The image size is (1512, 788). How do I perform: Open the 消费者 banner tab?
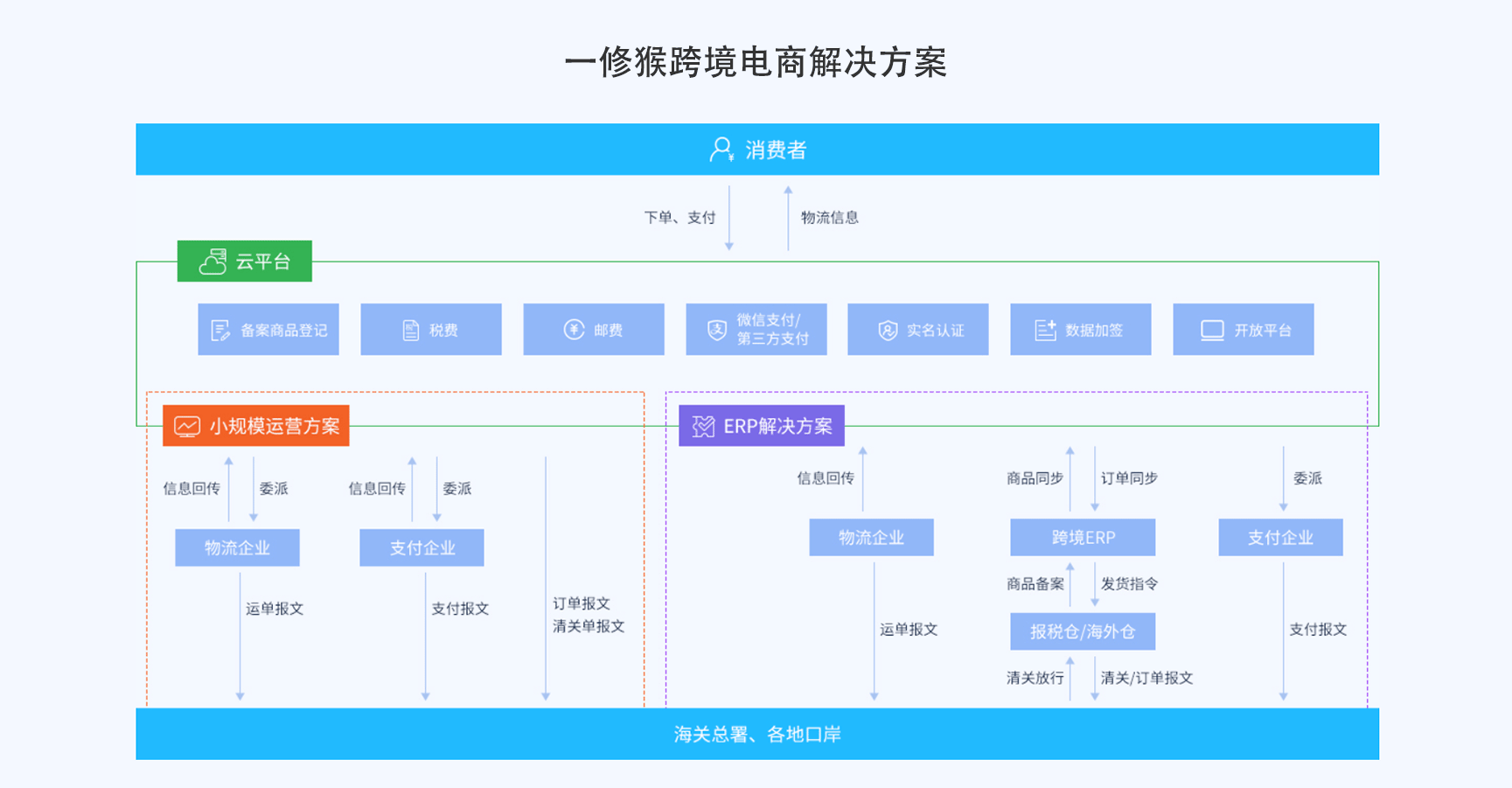[757, 149]
